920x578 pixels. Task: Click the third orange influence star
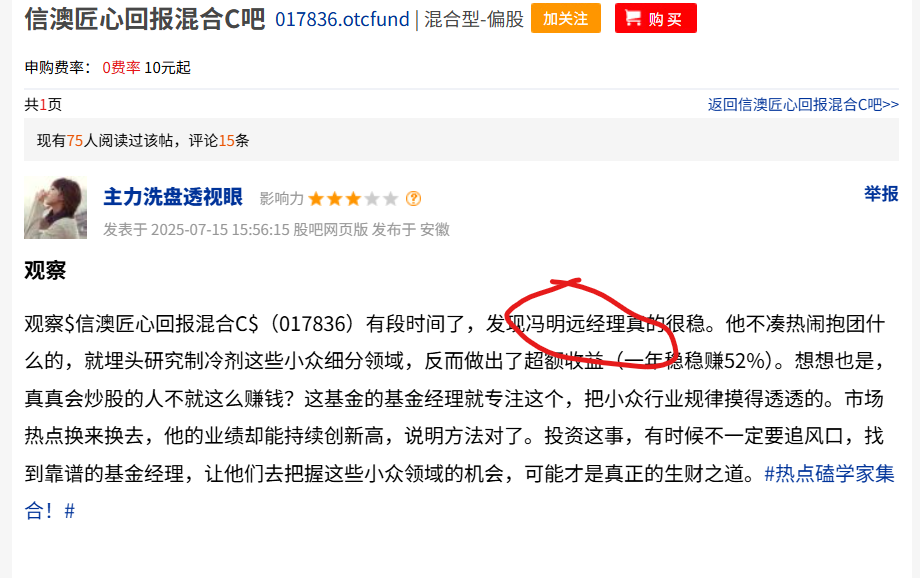(x=353, y=199)
